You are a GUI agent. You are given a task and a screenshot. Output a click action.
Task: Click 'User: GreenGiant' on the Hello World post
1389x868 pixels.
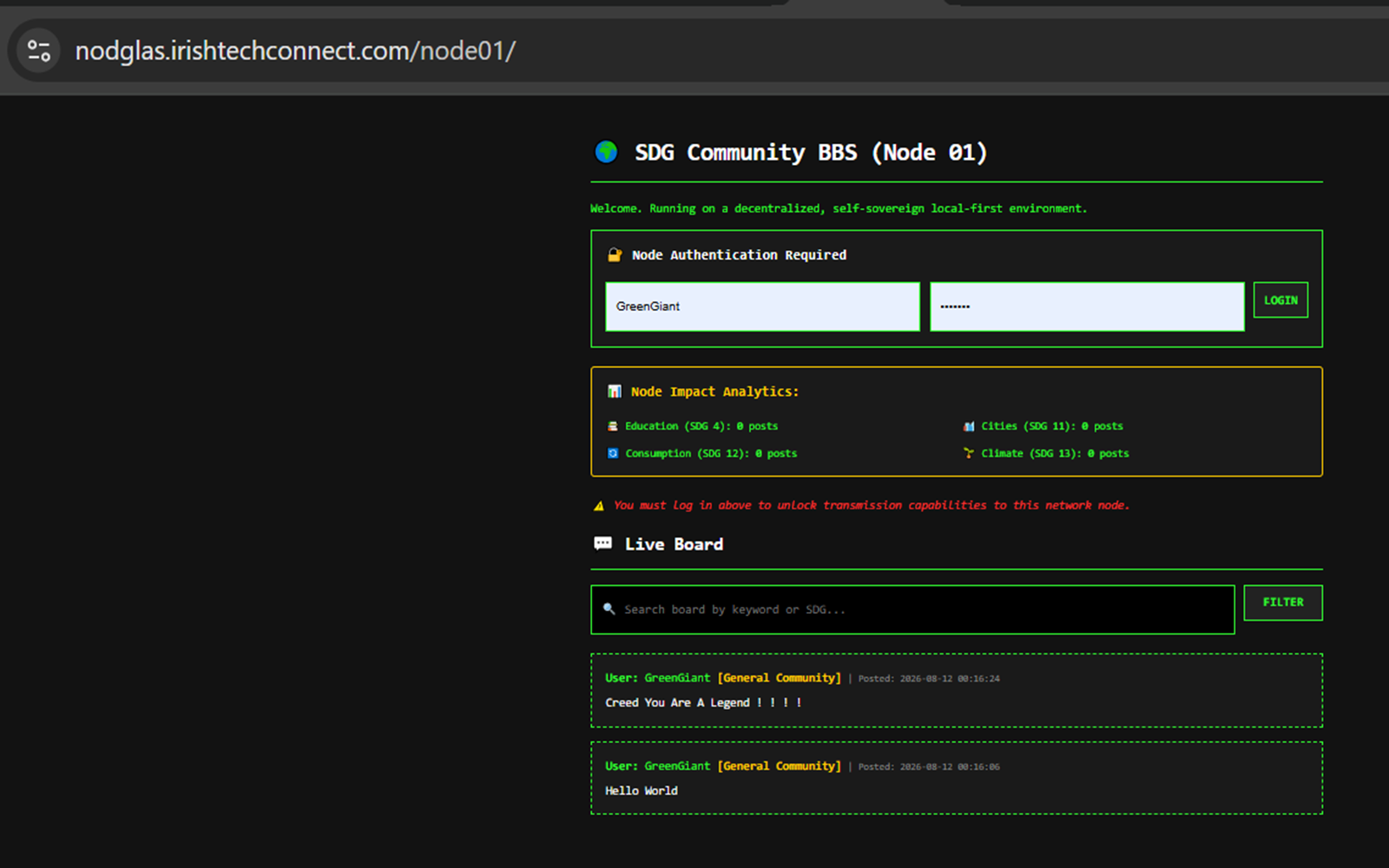coord(657,766)
